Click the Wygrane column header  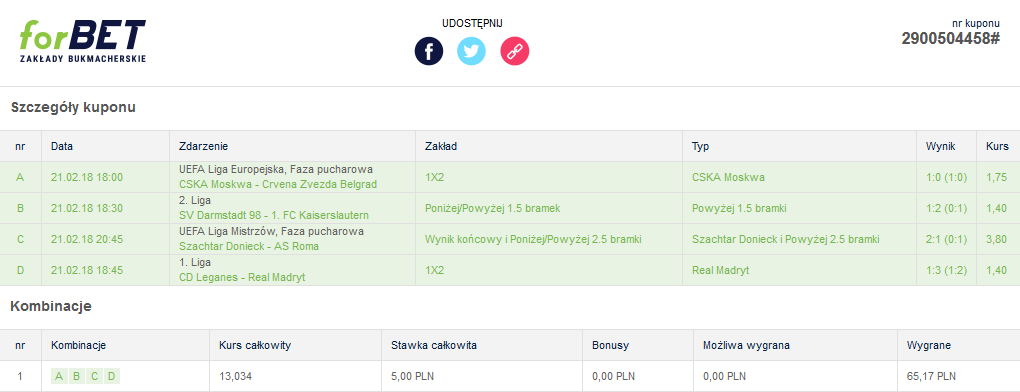[928, 345]
